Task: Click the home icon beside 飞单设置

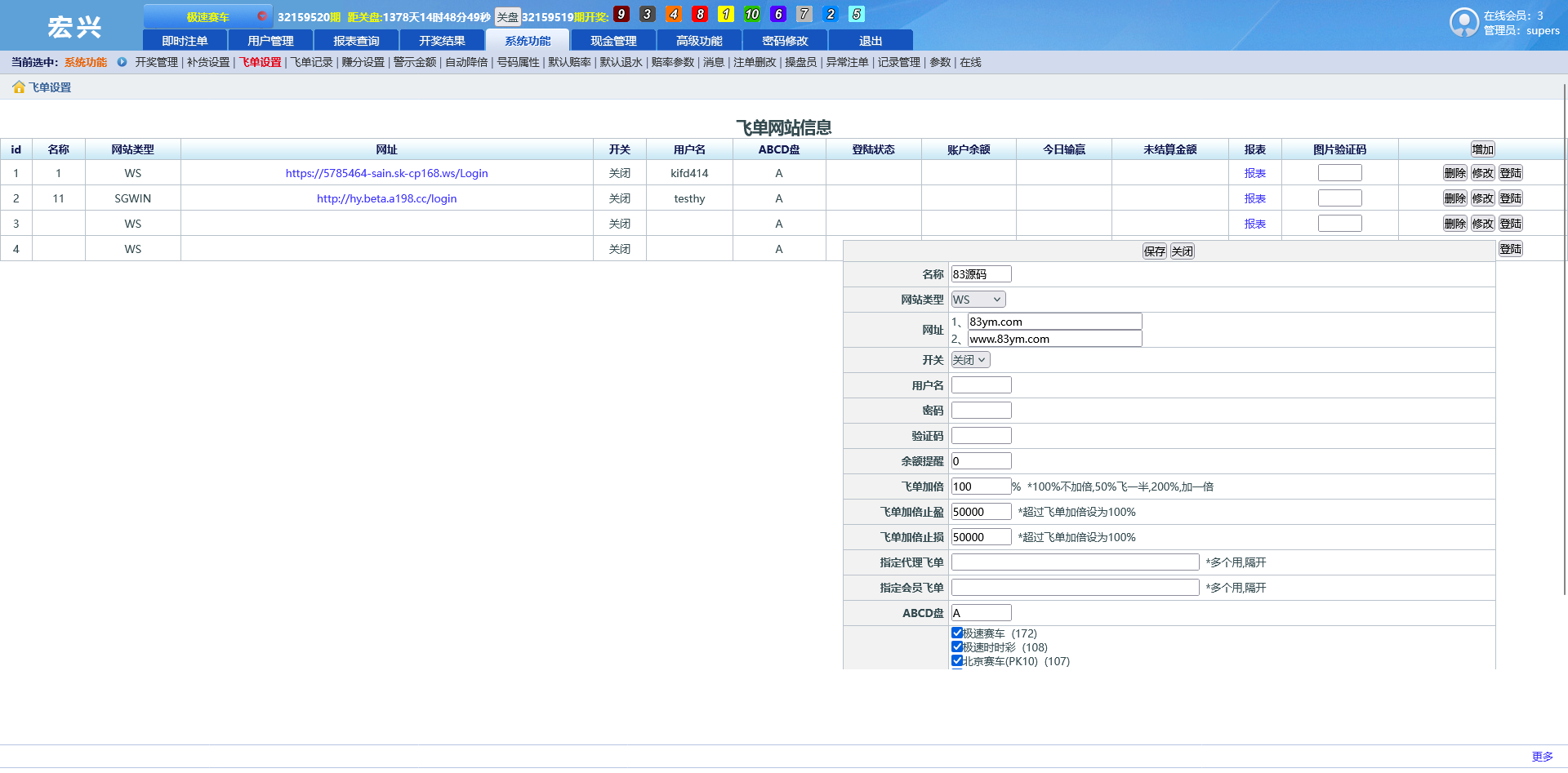Action: [19, 87]
